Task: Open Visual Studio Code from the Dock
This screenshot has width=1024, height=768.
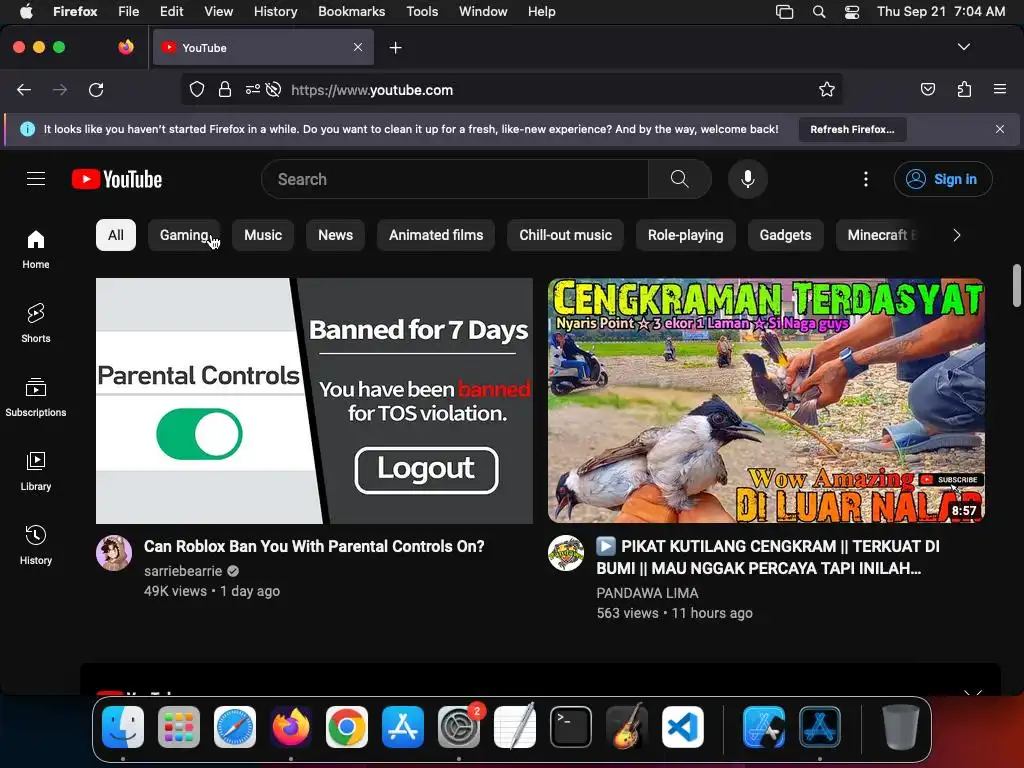Action: 682,727
